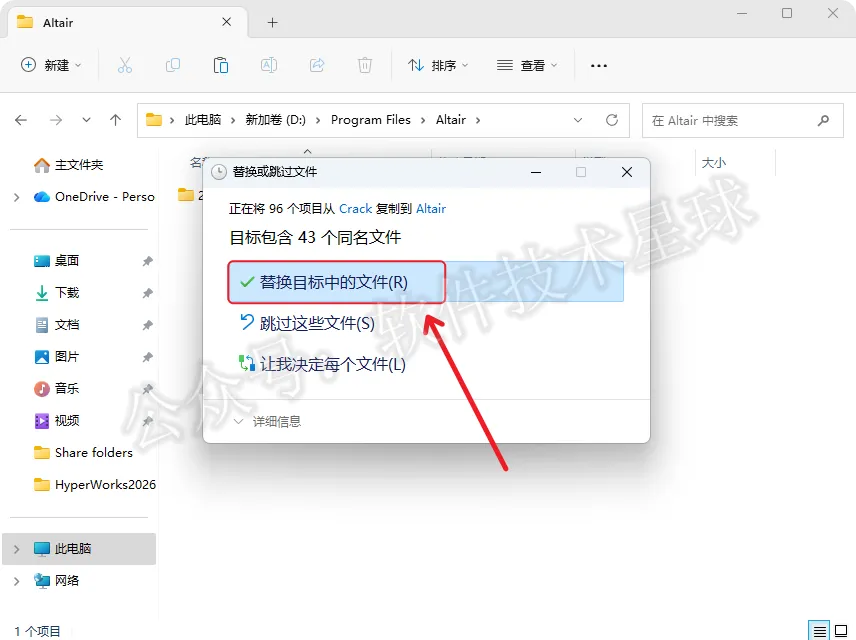This screenshot has height=640, width=856.
Task: Click the Share icon in toolbar
Action: coord(317,66)
